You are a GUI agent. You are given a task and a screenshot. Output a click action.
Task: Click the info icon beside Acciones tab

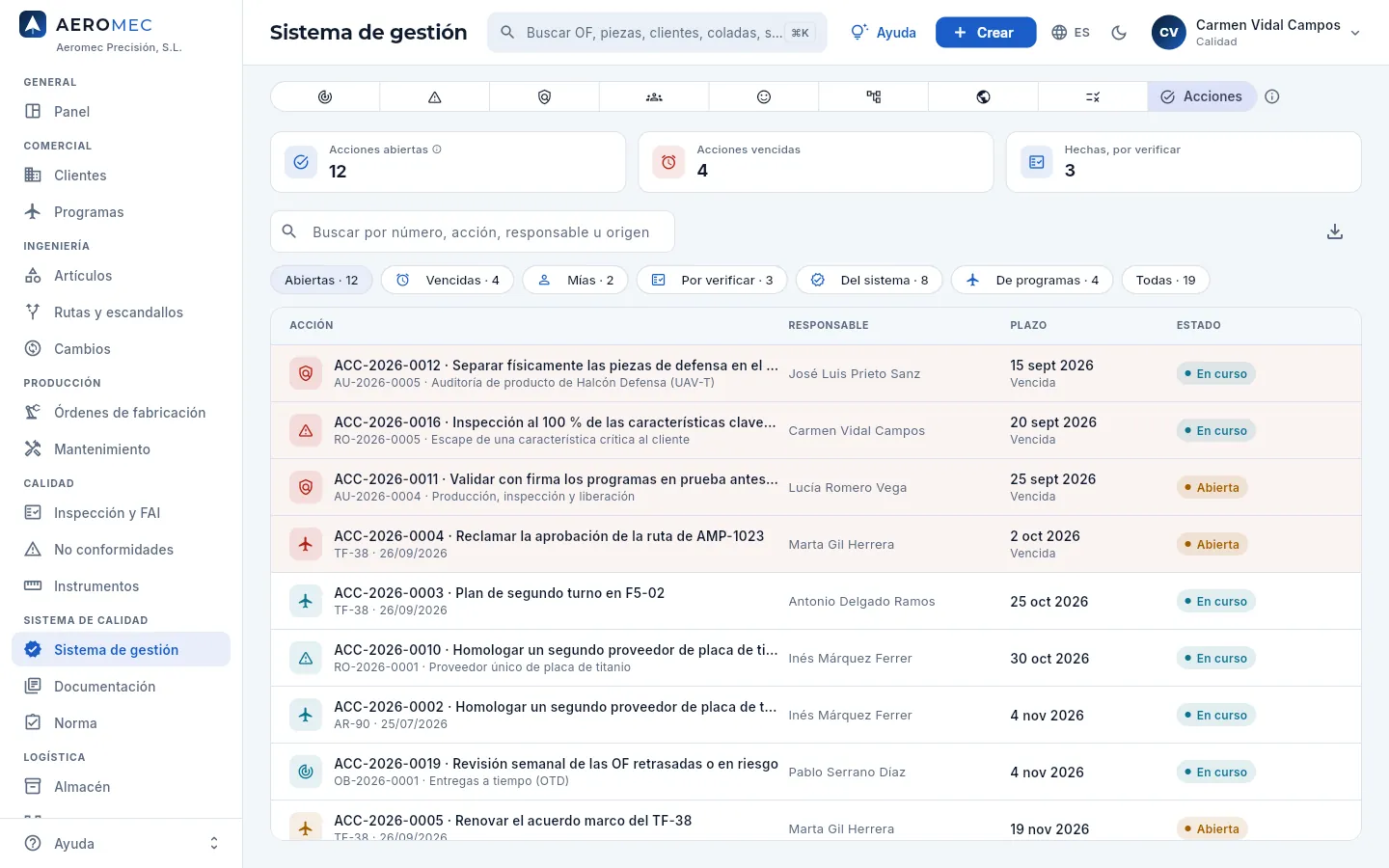coord(1272,96)
